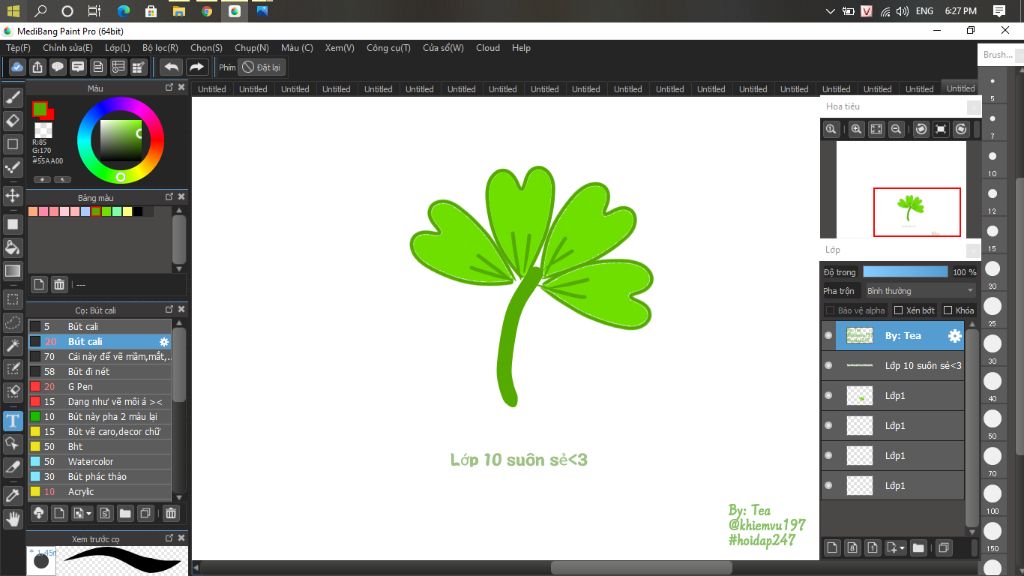Select the Hand tool
The image size is (1024, 576).
tap(12, 519)
